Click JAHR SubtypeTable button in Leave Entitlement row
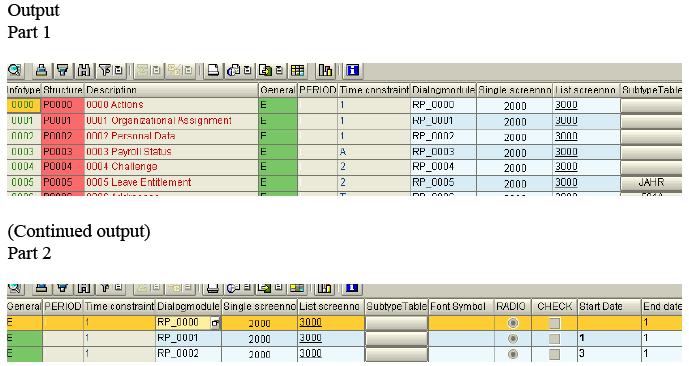This screenshot has width=689, height=366. (651, 183)
